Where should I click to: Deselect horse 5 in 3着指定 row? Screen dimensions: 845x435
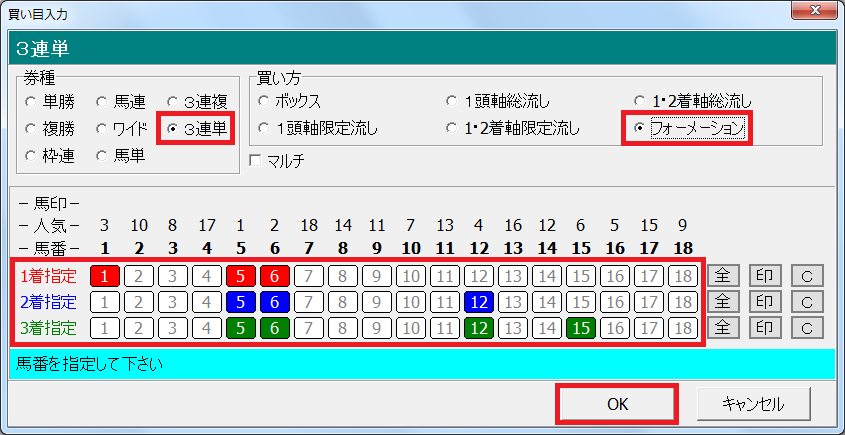[241, 328]
